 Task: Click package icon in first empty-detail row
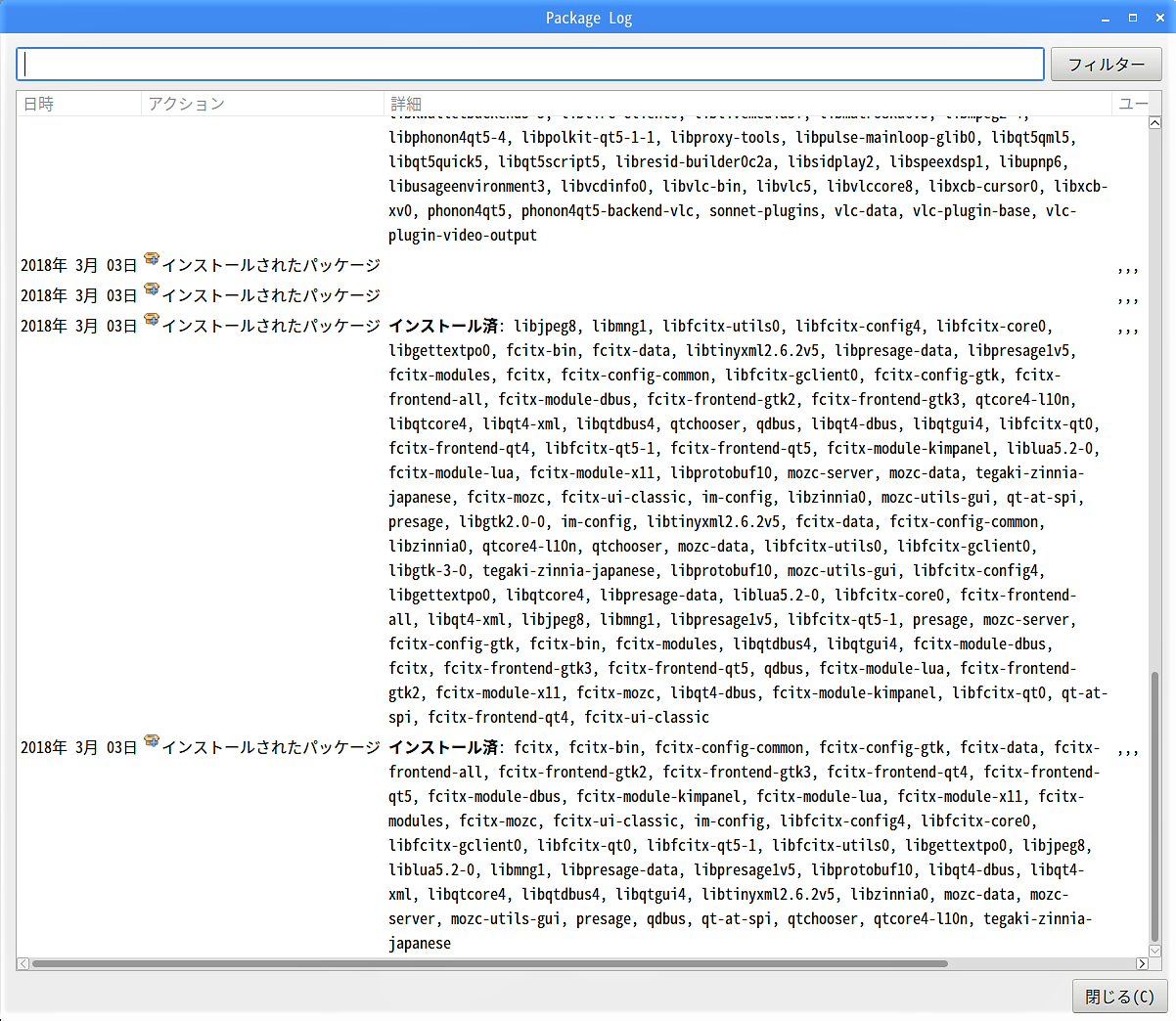tap(151, 260)
